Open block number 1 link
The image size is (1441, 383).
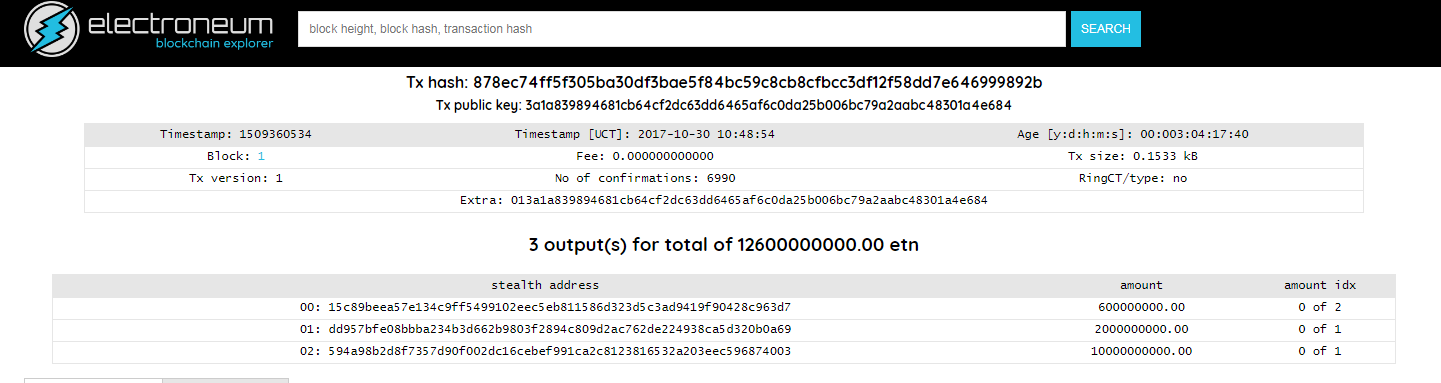point(261,156)
